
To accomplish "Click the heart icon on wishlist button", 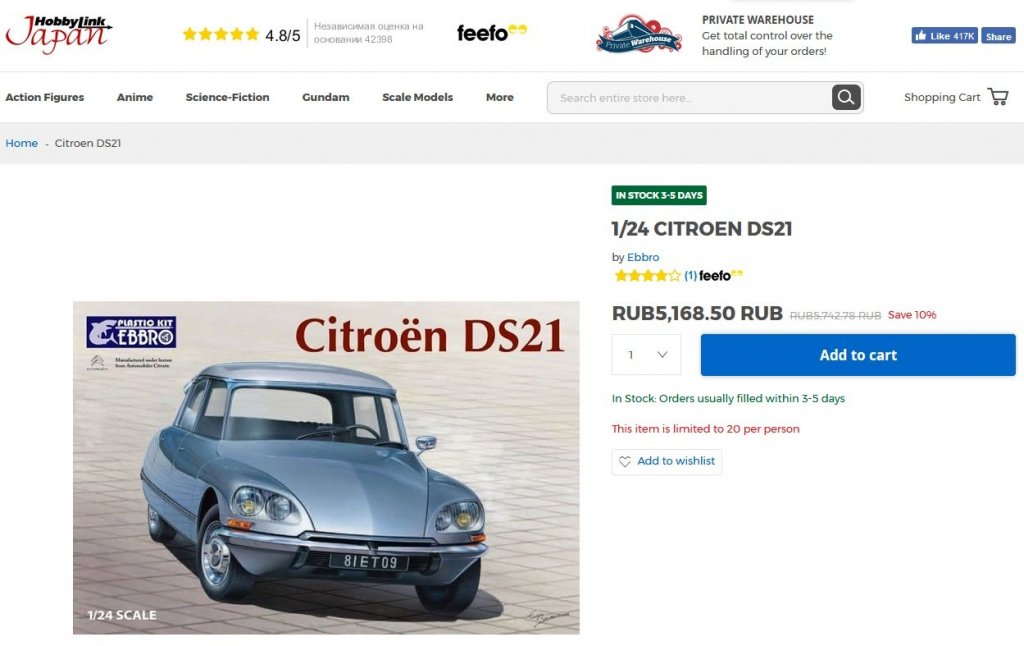I will [x=625, y=461].
